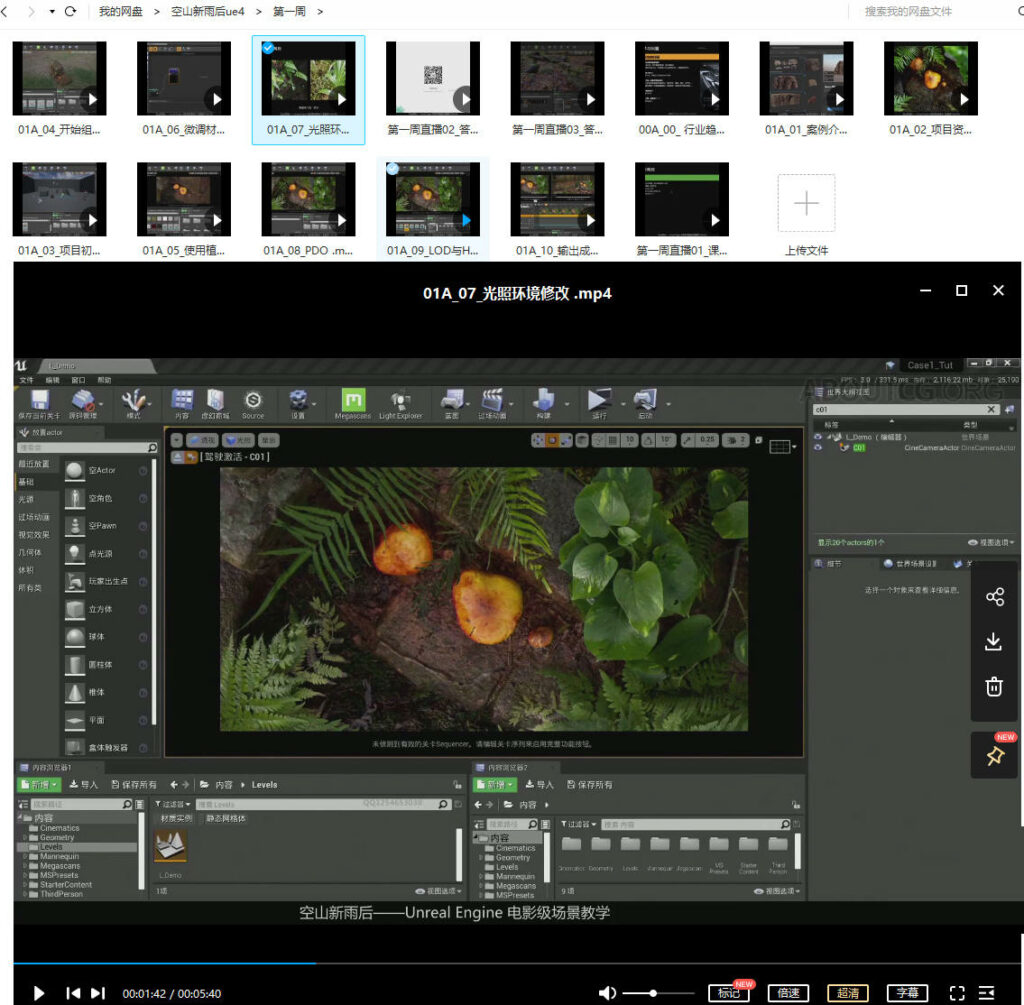The image size is (1024, 1005).
Task: Click 上传文件 upload tile
Action: coord(806,215)
